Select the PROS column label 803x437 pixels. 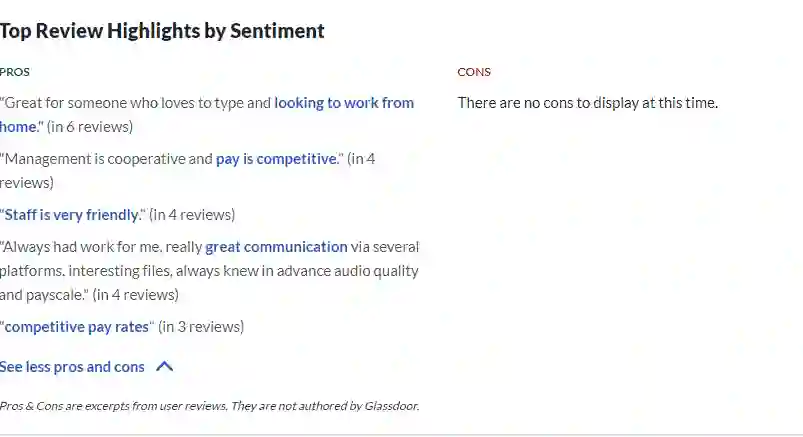[x=15, y=72]
